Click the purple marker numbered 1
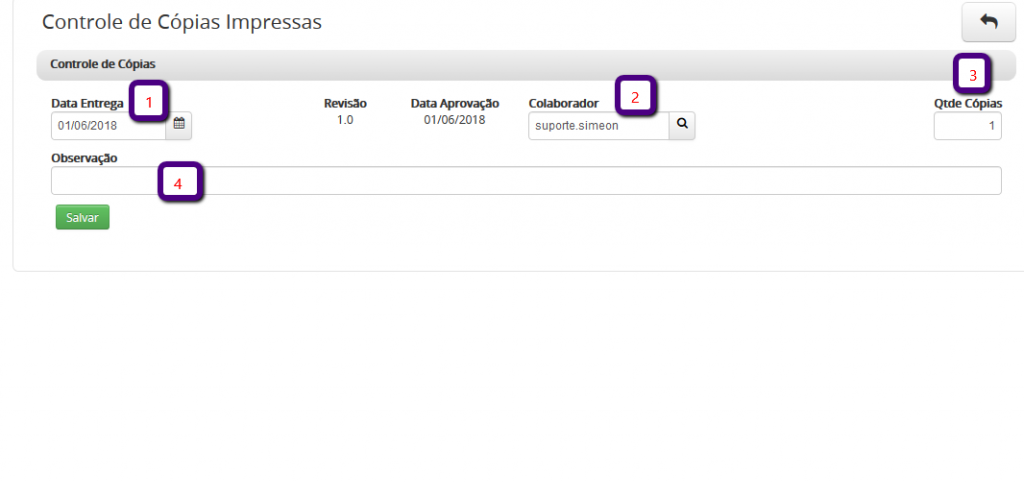The height and width of the screenshot is (483, 1024). [x=149, y=101]
